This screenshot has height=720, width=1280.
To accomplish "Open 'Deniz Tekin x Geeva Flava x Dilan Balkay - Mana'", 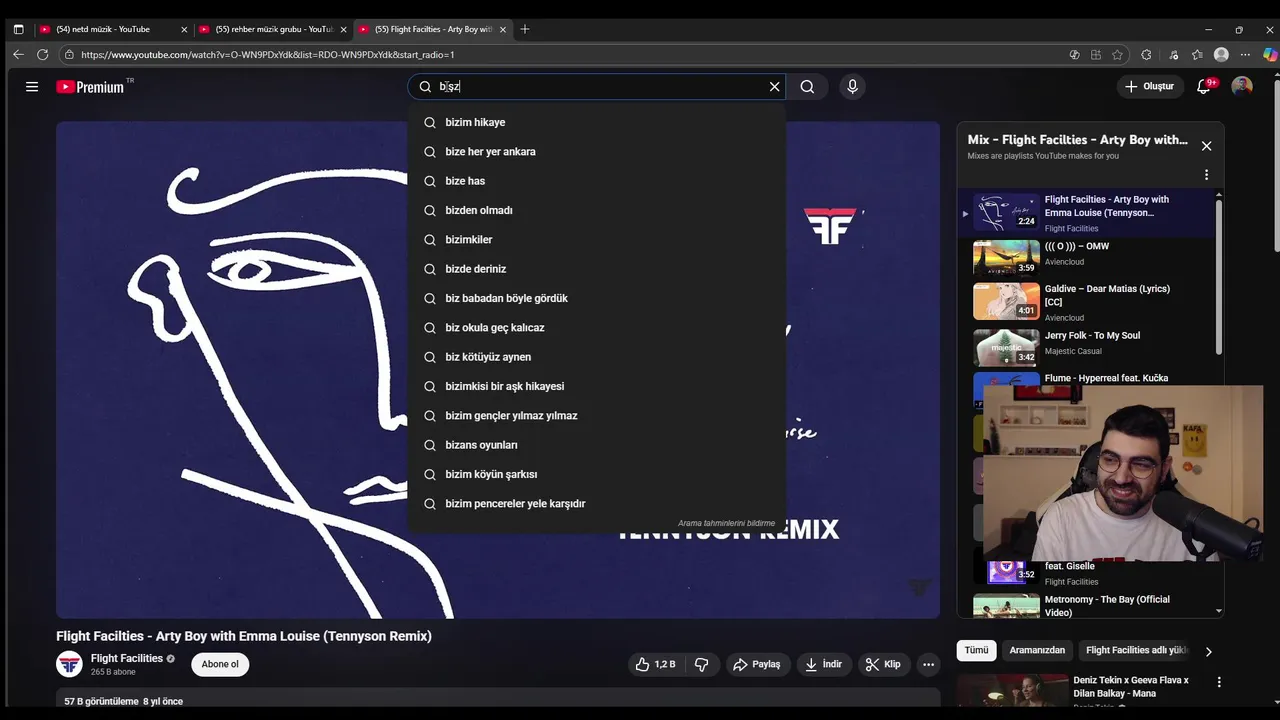I will point(1131,686).
